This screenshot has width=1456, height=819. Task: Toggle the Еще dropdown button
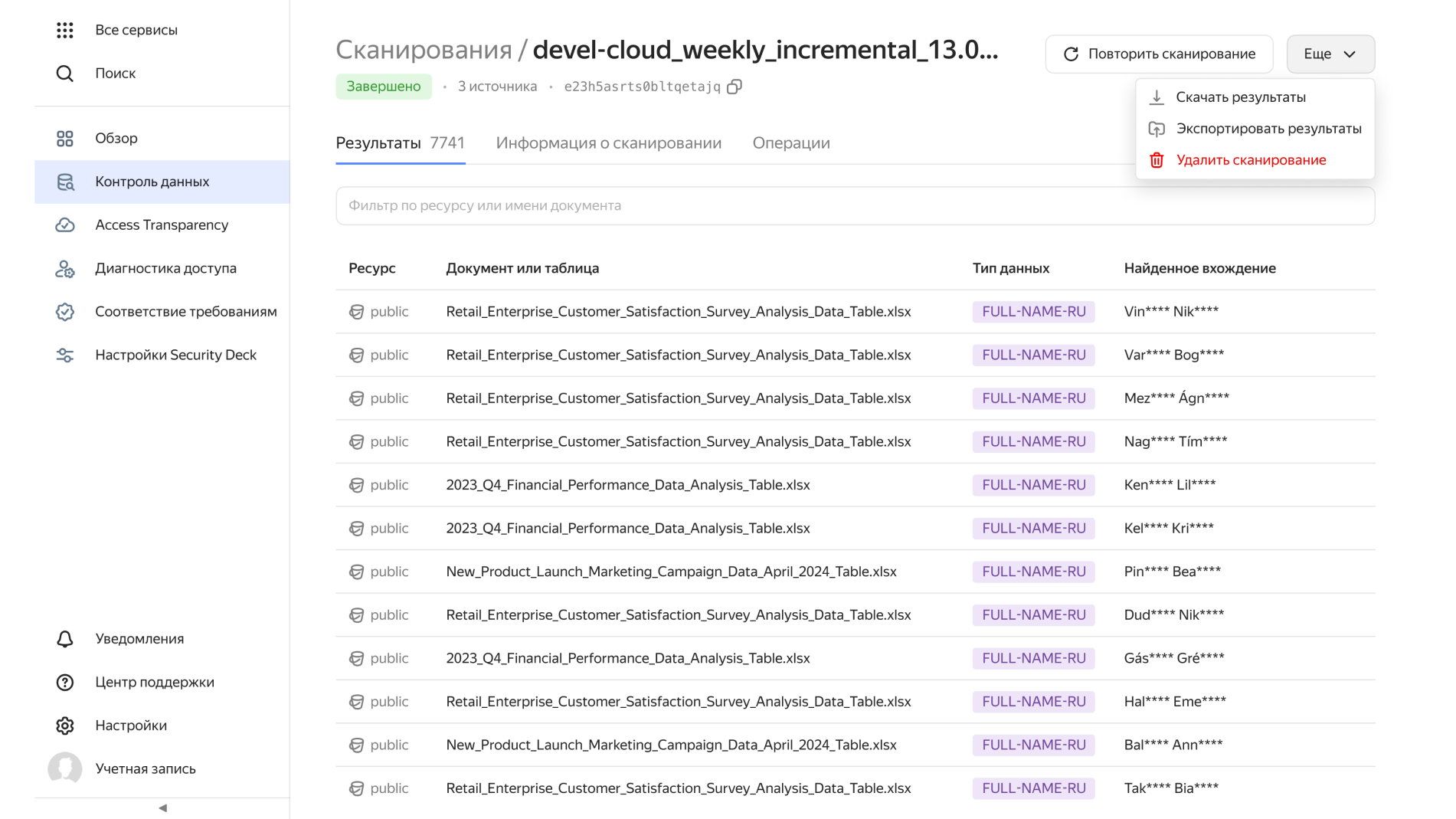point(1330,54)
